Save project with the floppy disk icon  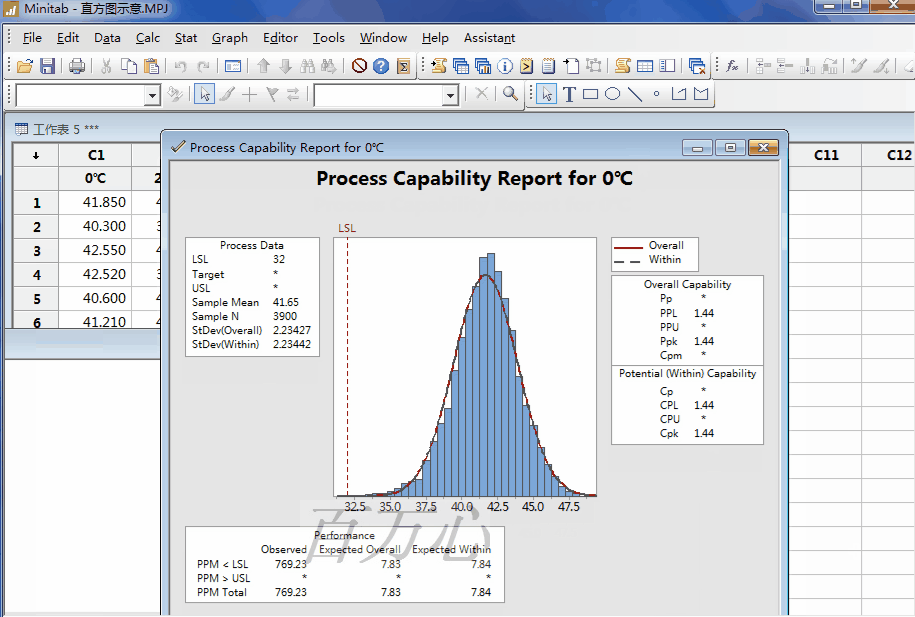(47, 66)
